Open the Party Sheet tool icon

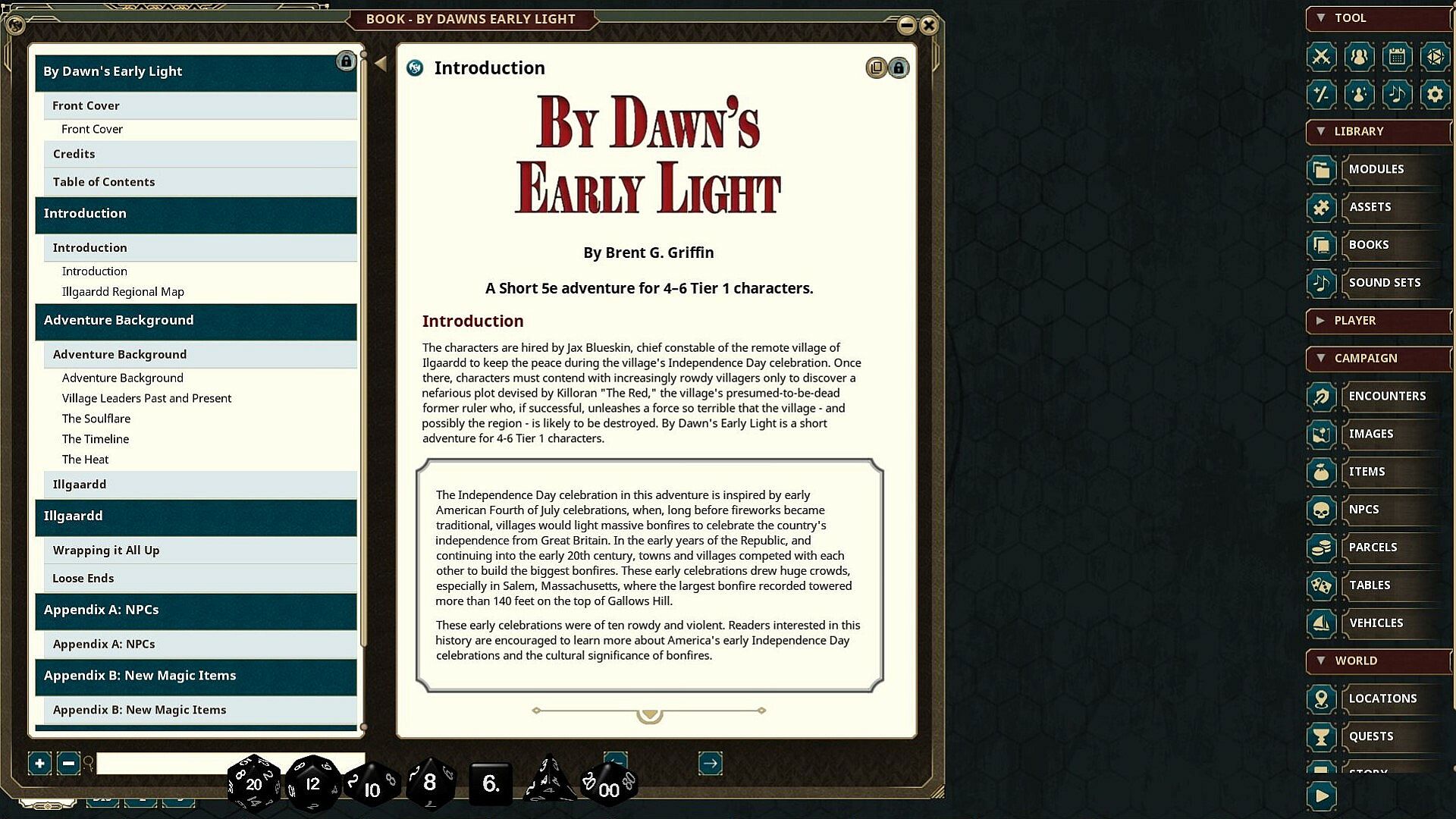(x=1359, y=57)
